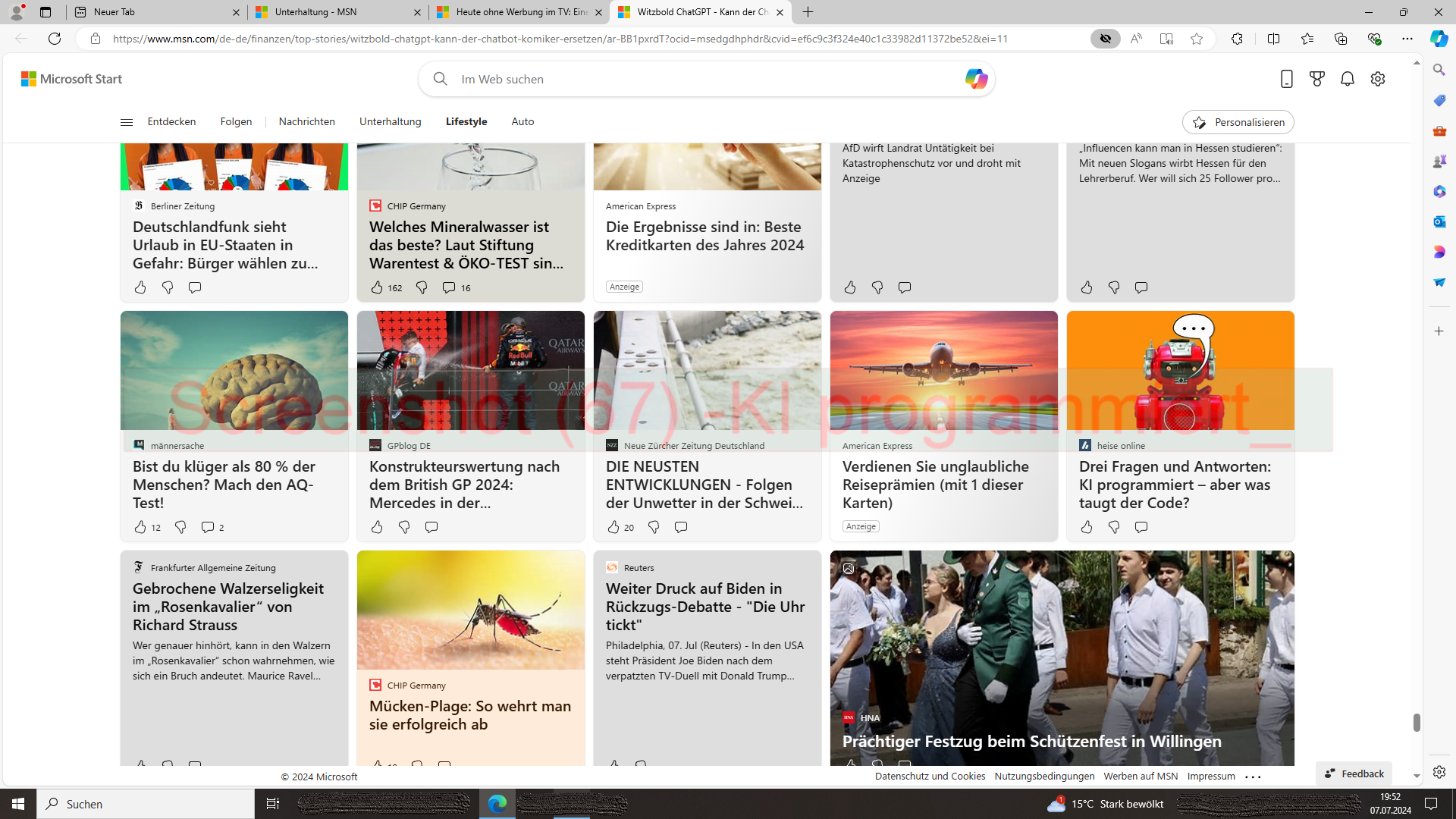1456x819 pixels.
Task: Open Outlook icon in Edge sidebar
Action: point(1439,221)
